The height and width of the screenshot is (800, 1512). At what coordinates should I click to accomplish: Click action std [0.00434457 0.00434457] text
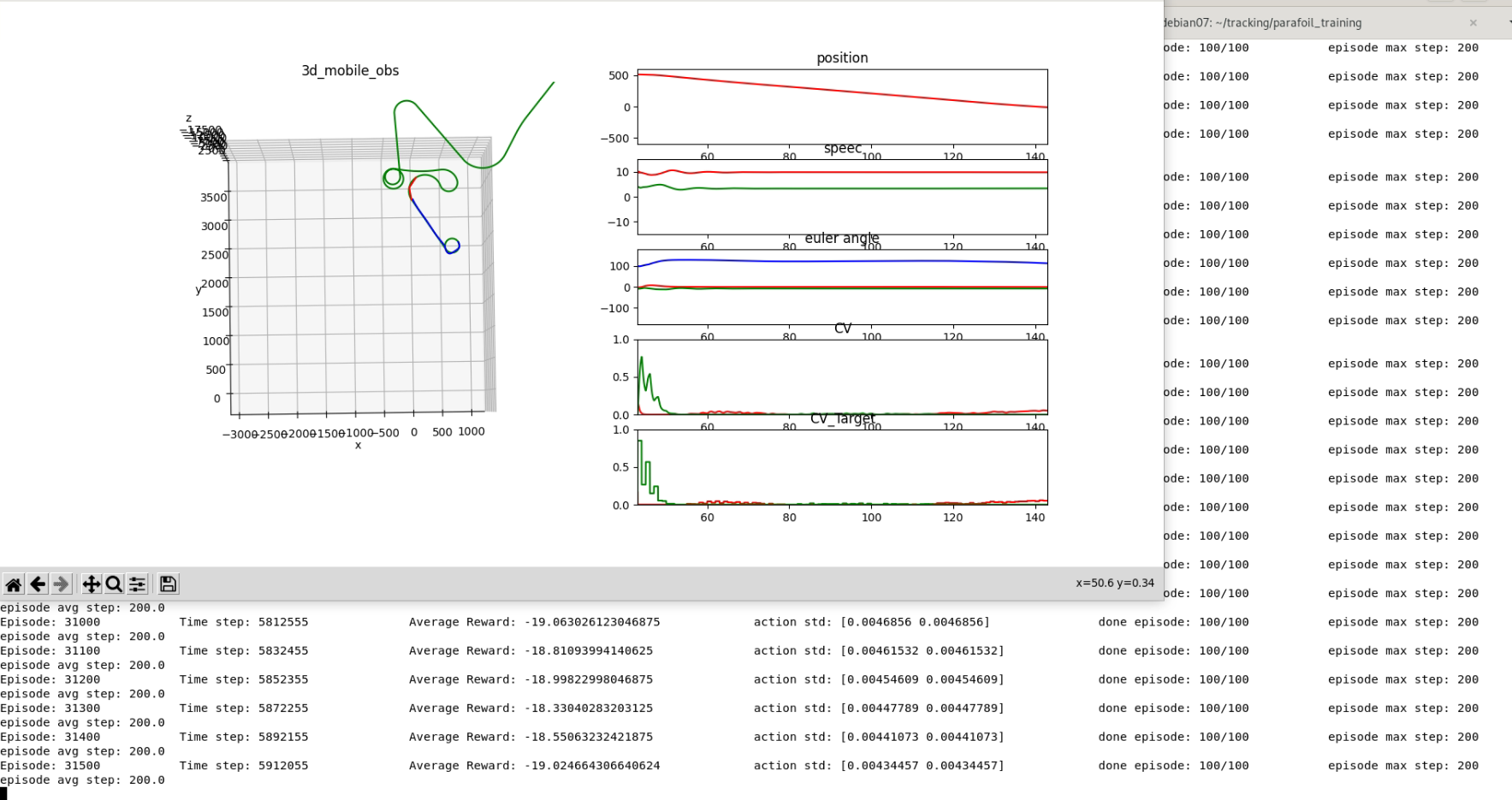[x=879, y=766]
